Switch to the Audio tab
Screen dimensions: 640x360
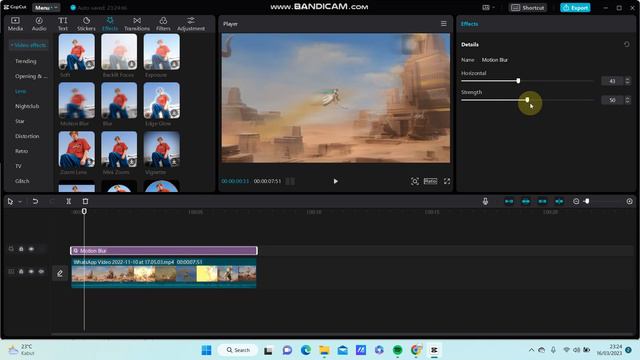[39, 24]
